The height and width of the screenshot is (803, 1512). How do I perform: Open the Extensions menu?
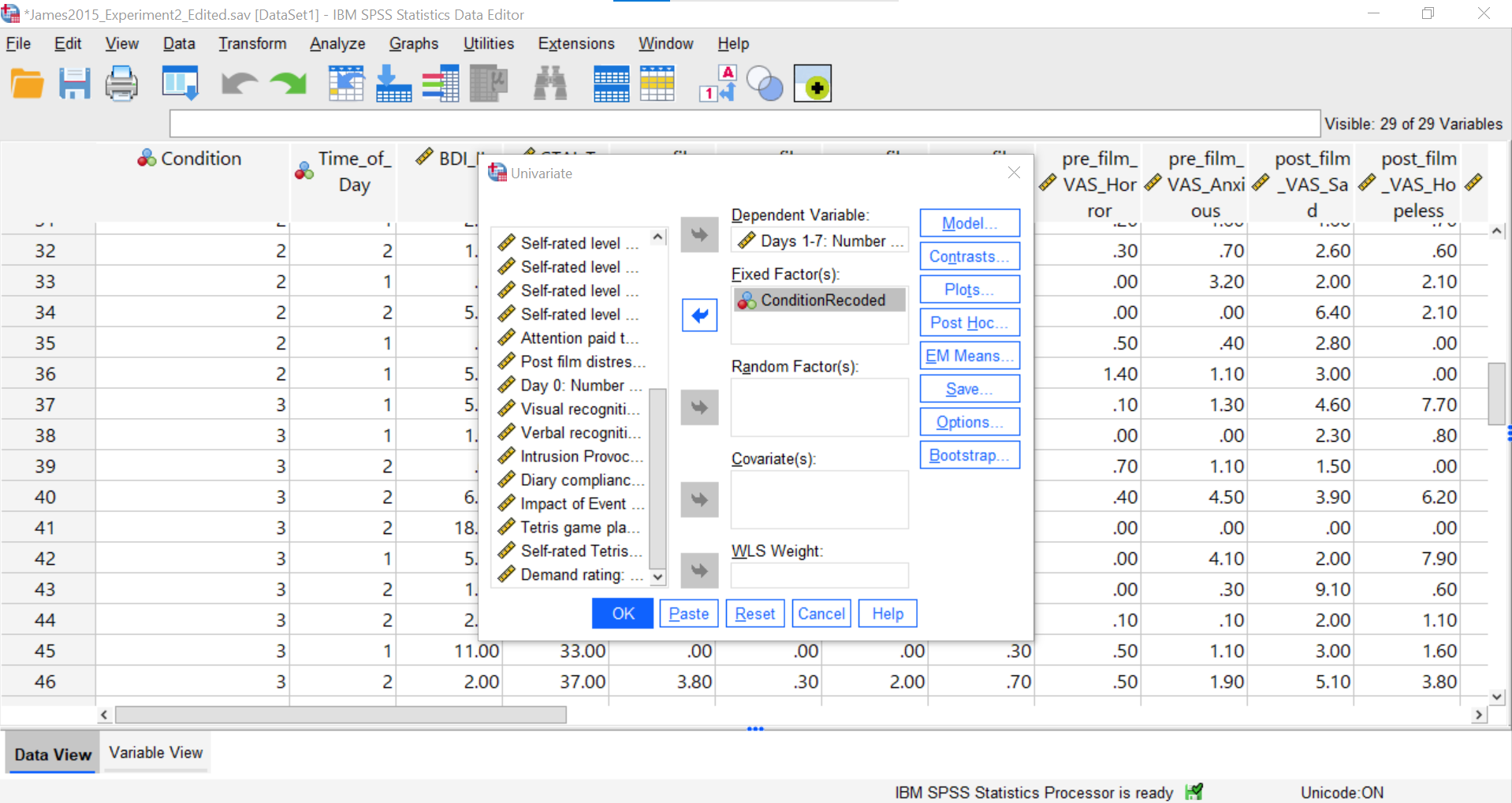click(576, 43)
